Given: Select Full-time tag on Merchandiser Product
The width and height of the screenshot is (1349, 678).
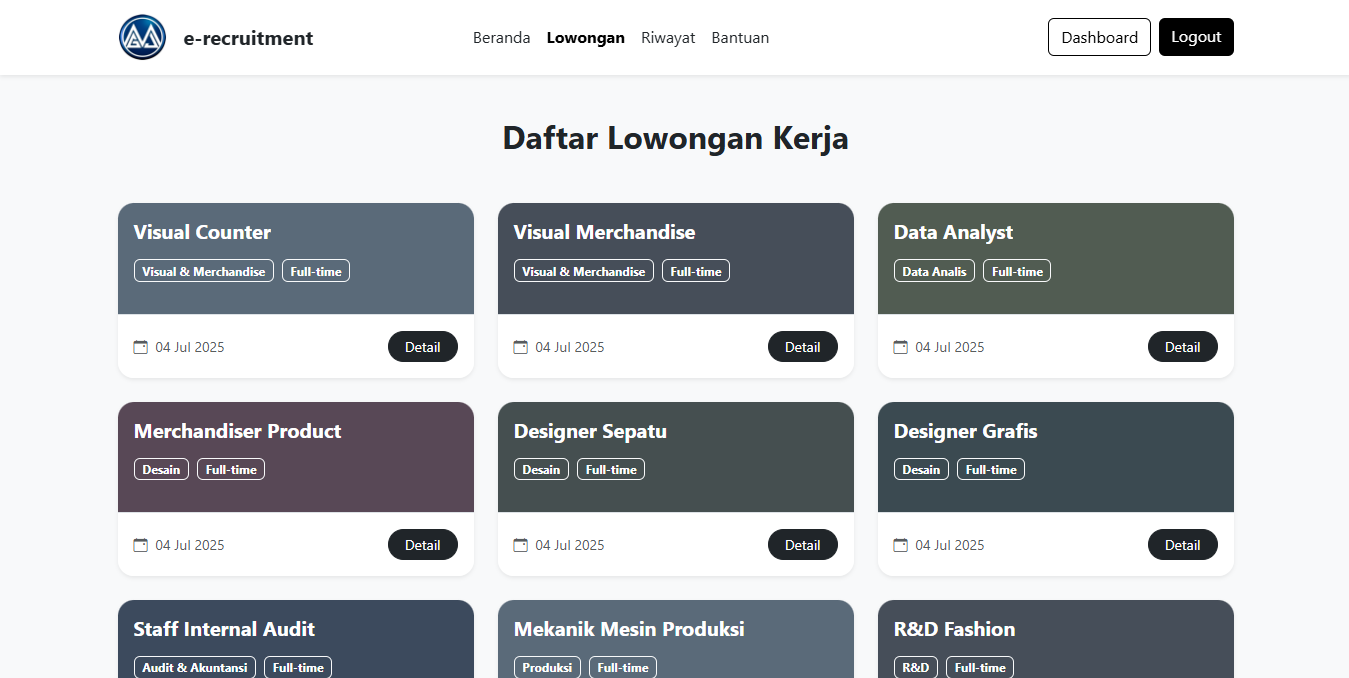Looking at the screenshot, I should (x=231, y=469).
